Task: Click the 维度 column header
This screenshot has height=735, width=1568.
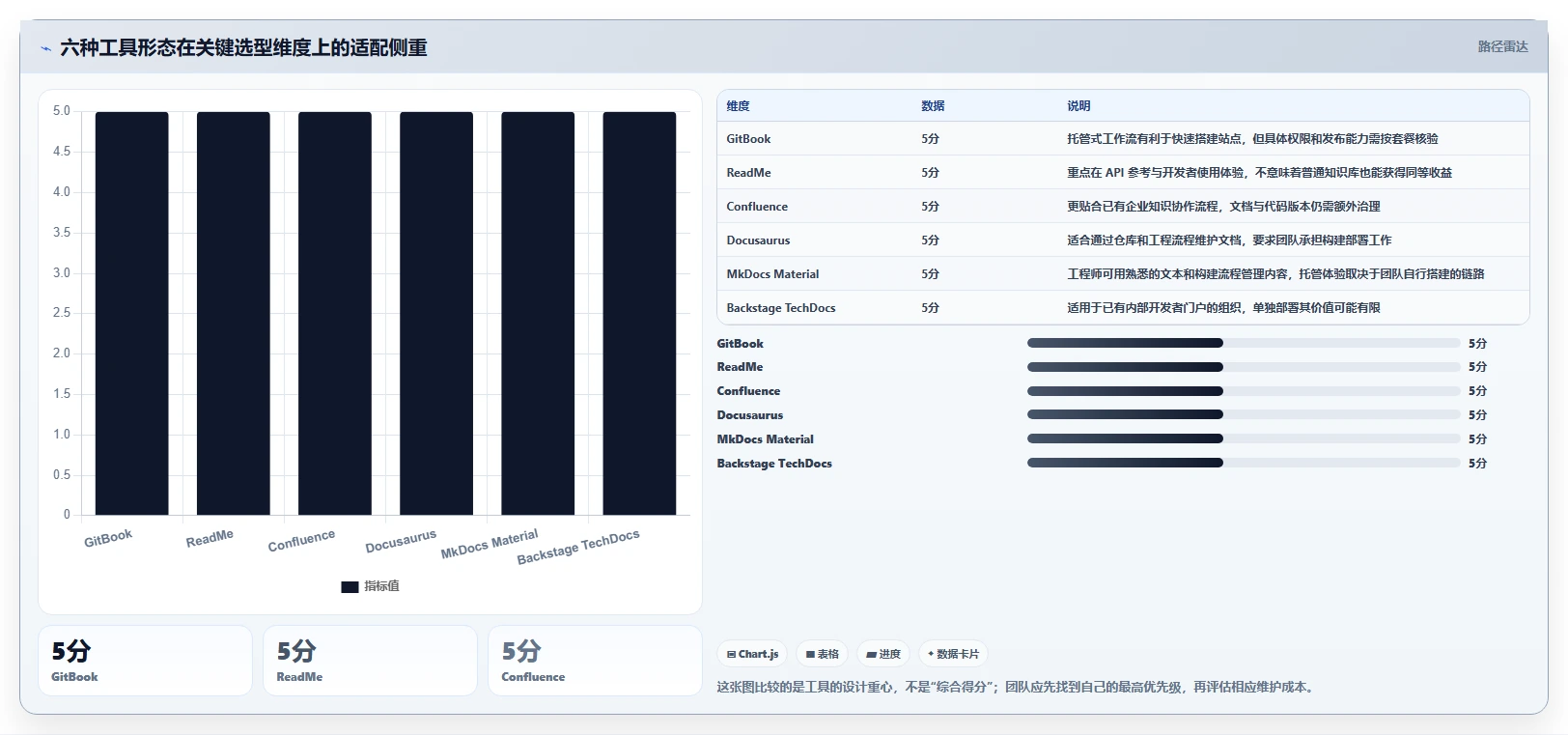Action: [x=738, y=106]
